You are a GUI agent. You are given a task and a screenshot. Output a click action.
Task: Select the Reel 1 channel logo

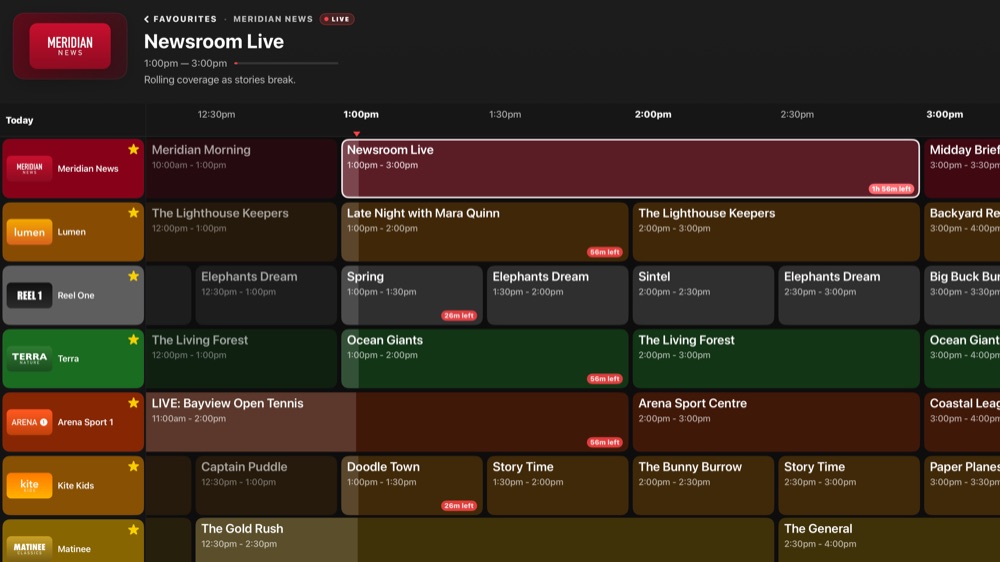tap(29, 295)
